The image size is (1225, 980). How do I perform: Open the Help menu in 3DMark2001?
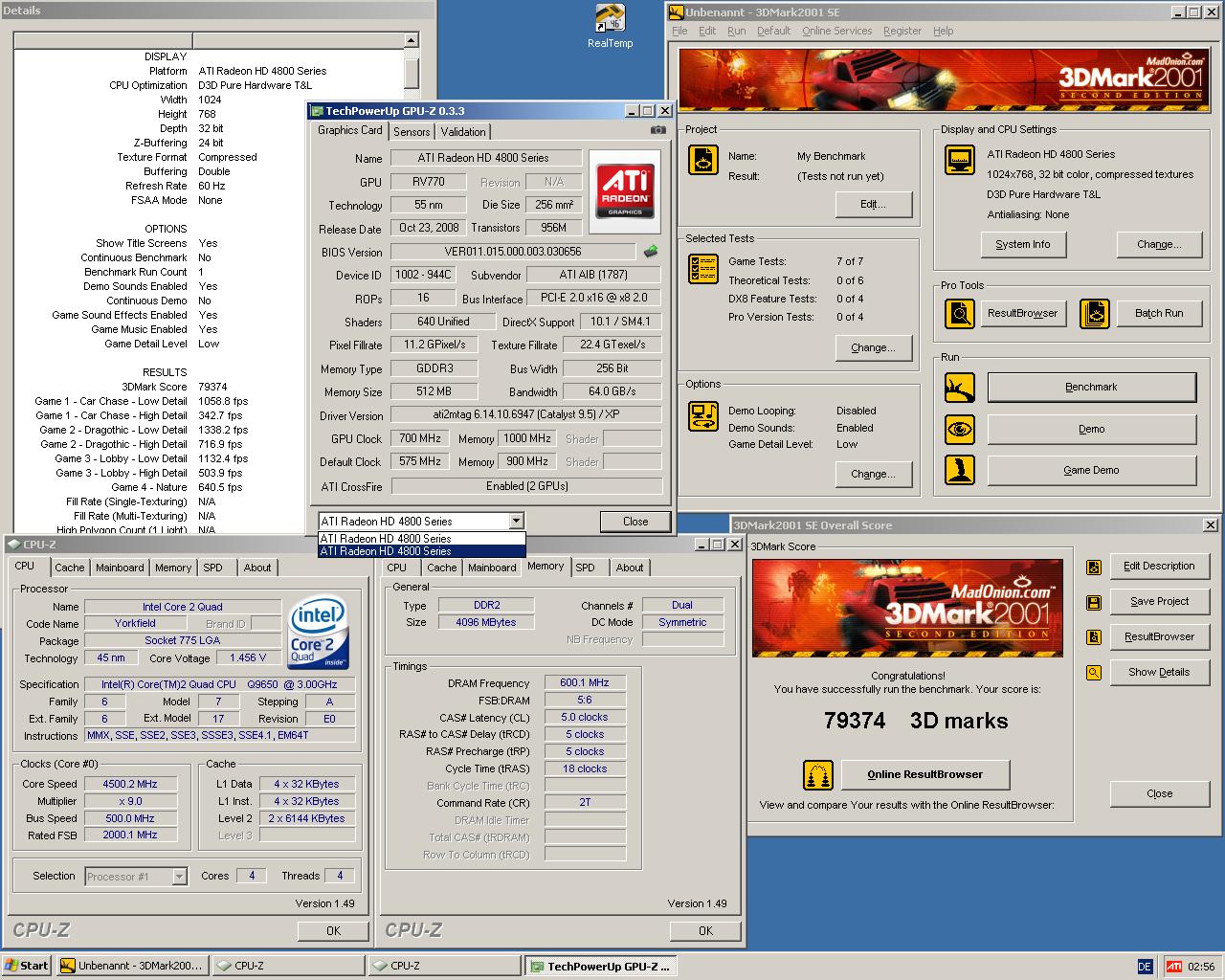point(943,31)
